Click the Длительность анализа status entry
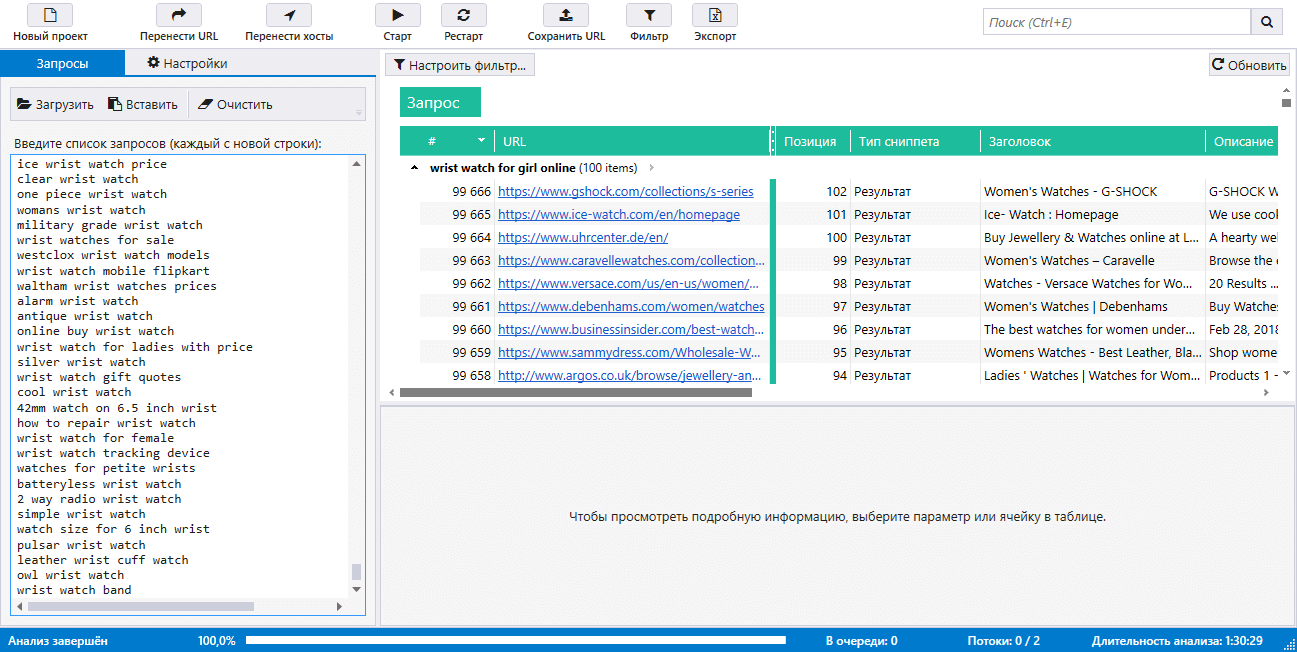1297x652 pixels. point(1177,641)
